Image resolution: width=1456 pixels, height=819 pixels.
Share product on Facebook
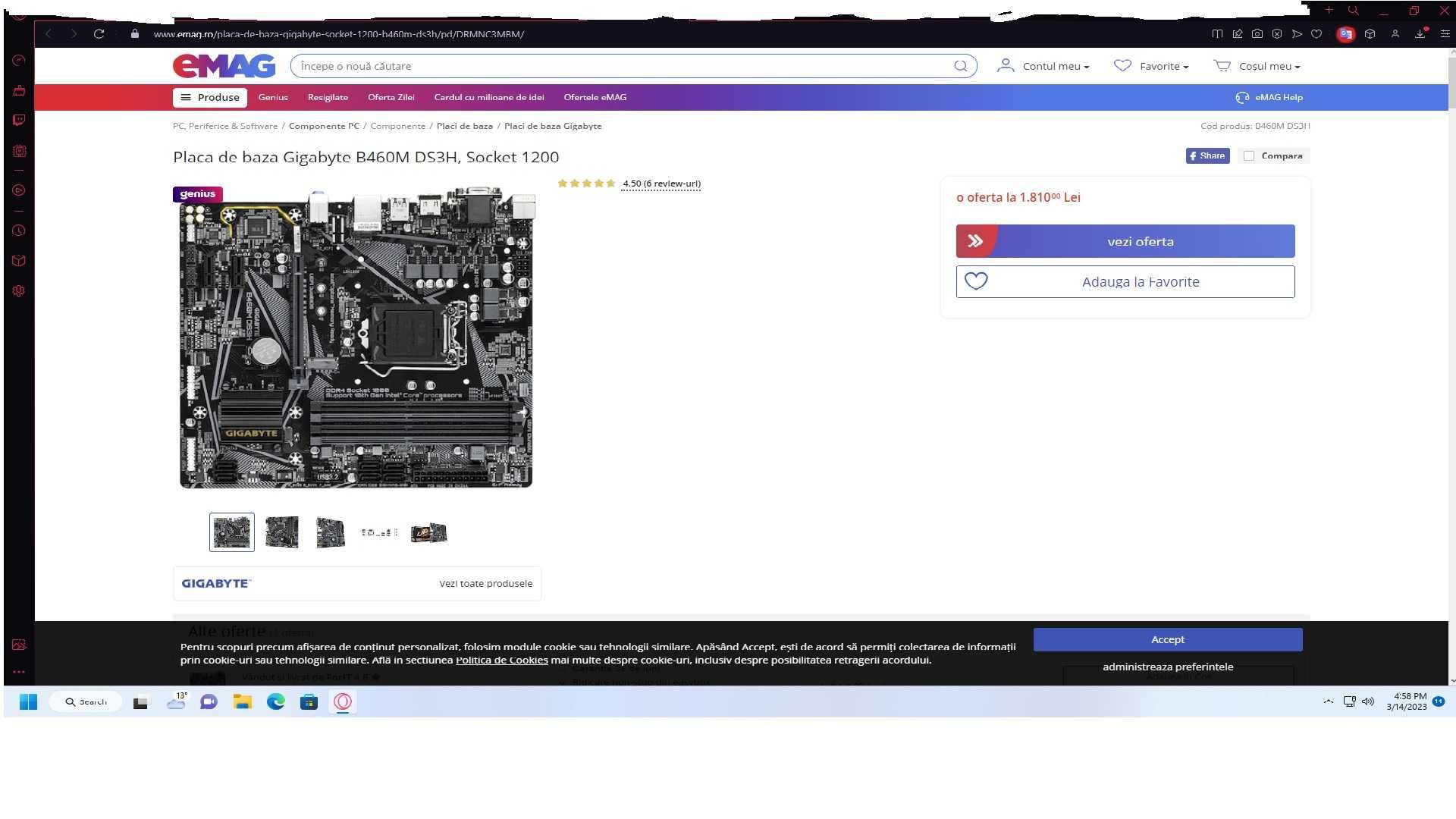1207,155
